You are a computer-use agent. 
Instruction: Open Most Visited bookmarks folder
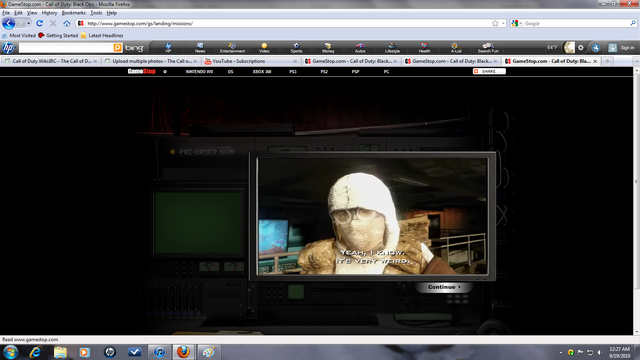pyautogui.click(x=19, y=36)
